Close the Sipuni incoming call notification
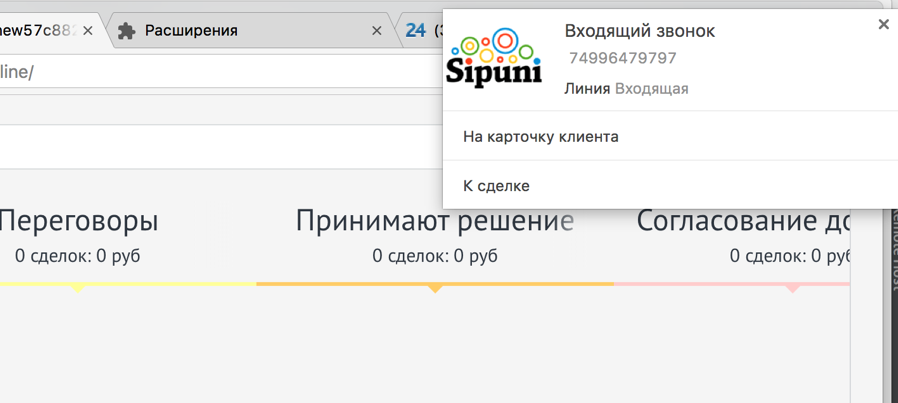The height and width of the screenshot is (403, 898). pos(883,25)
